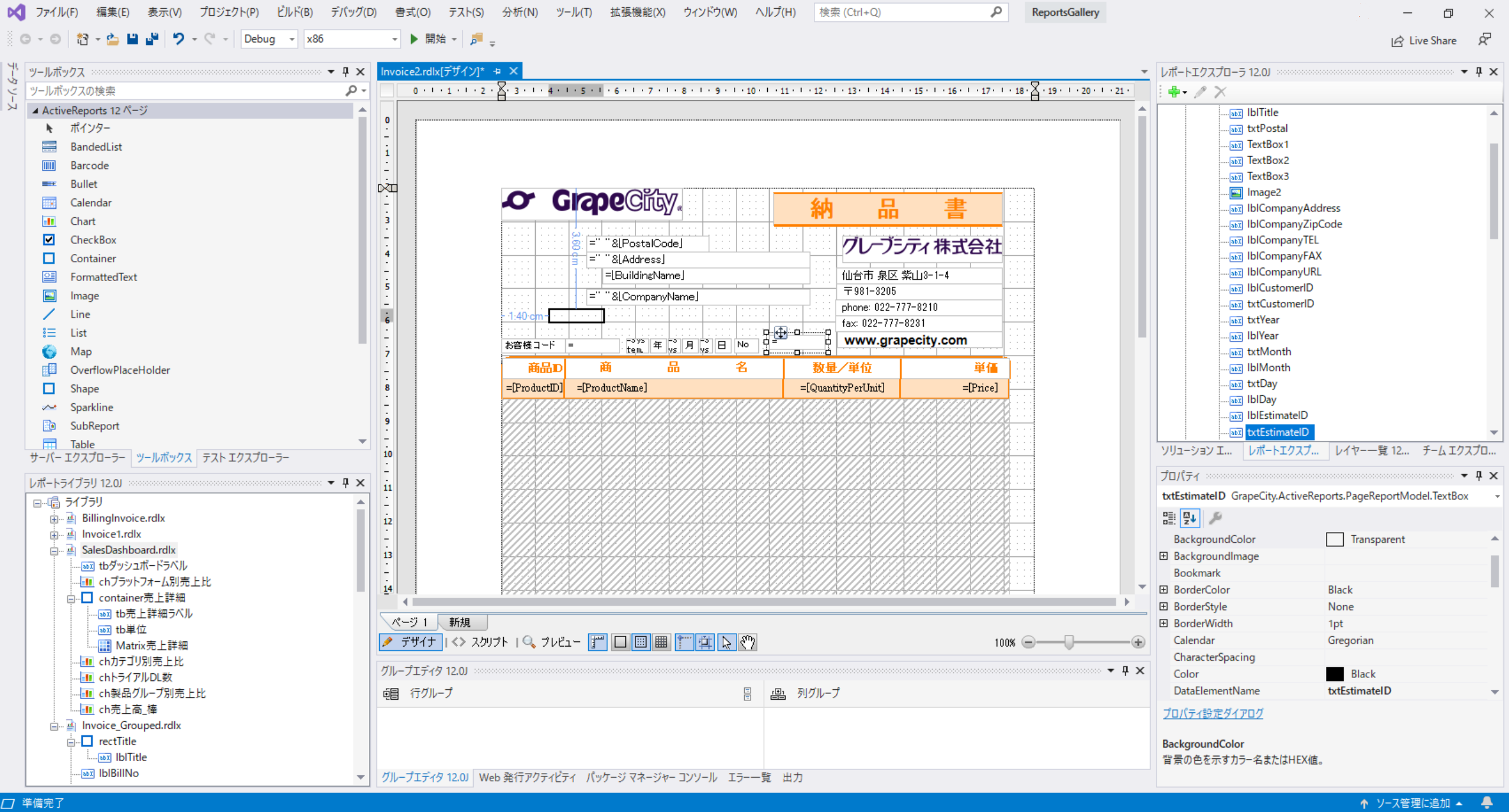
Task: Click Undo in main toolbar
Action: coord(178,39)
